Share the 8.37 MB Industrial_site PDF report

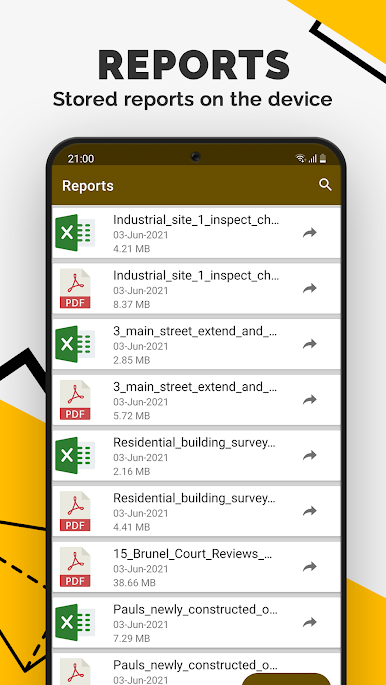(310, 288)
